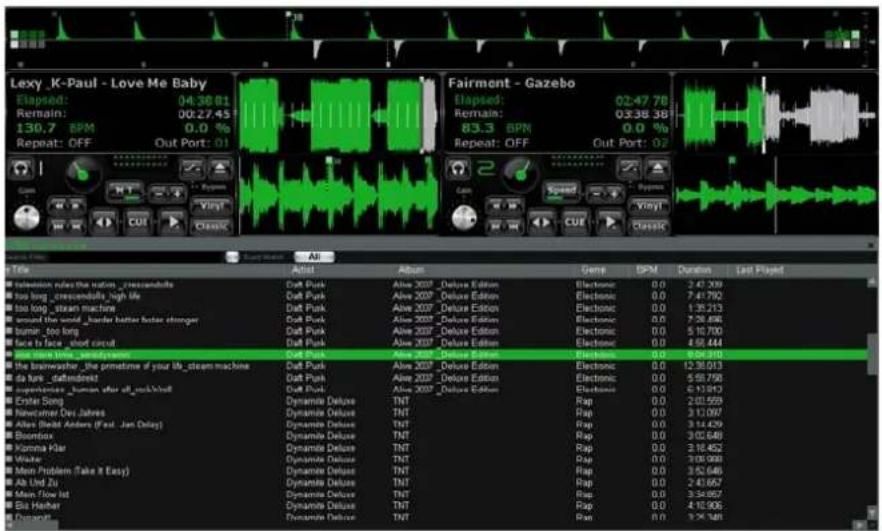Select the track 'Ab Und Zu'
882x531 pixels.
click(37, 483)
